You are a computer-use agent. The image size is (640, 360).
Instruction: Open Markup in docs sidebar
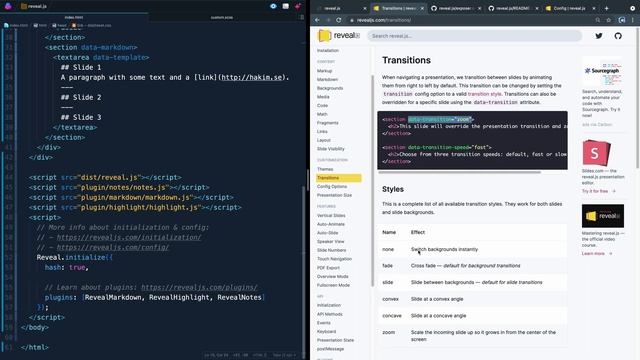[x=324, y=71]
